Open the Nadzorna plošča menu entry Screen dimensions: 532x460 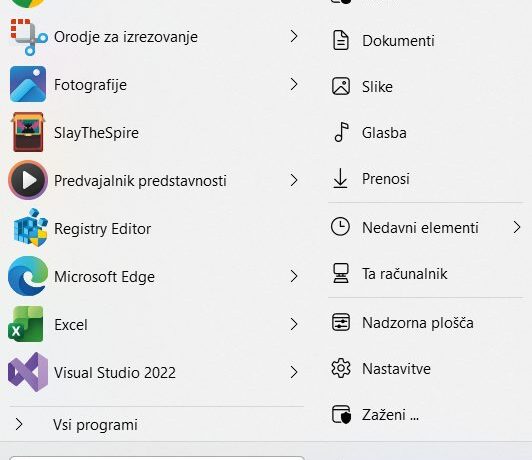click(x=426, y=322)
